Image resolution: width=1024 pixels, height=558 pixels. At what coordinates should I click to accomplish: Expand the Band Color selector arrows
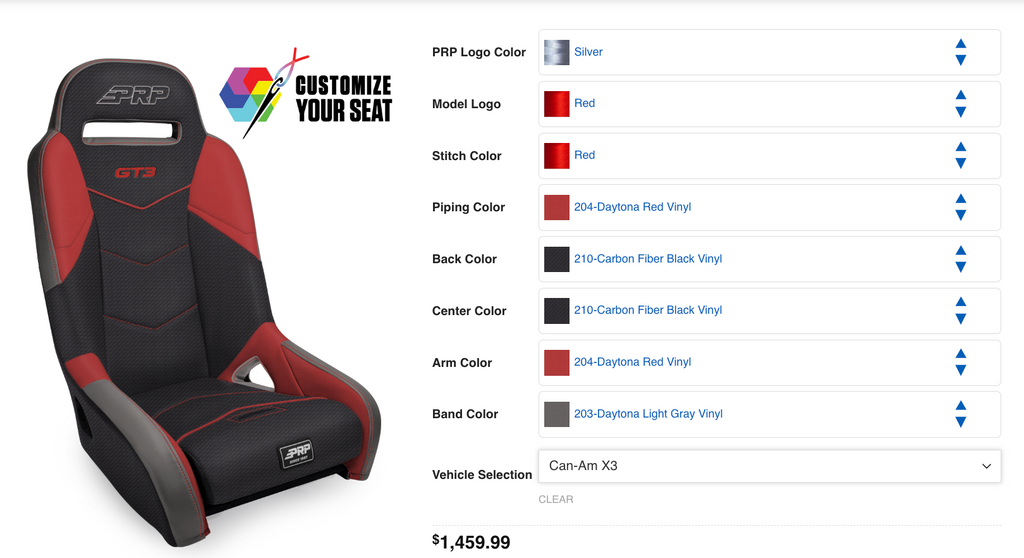pyautogui.click(x=961, y=414)
